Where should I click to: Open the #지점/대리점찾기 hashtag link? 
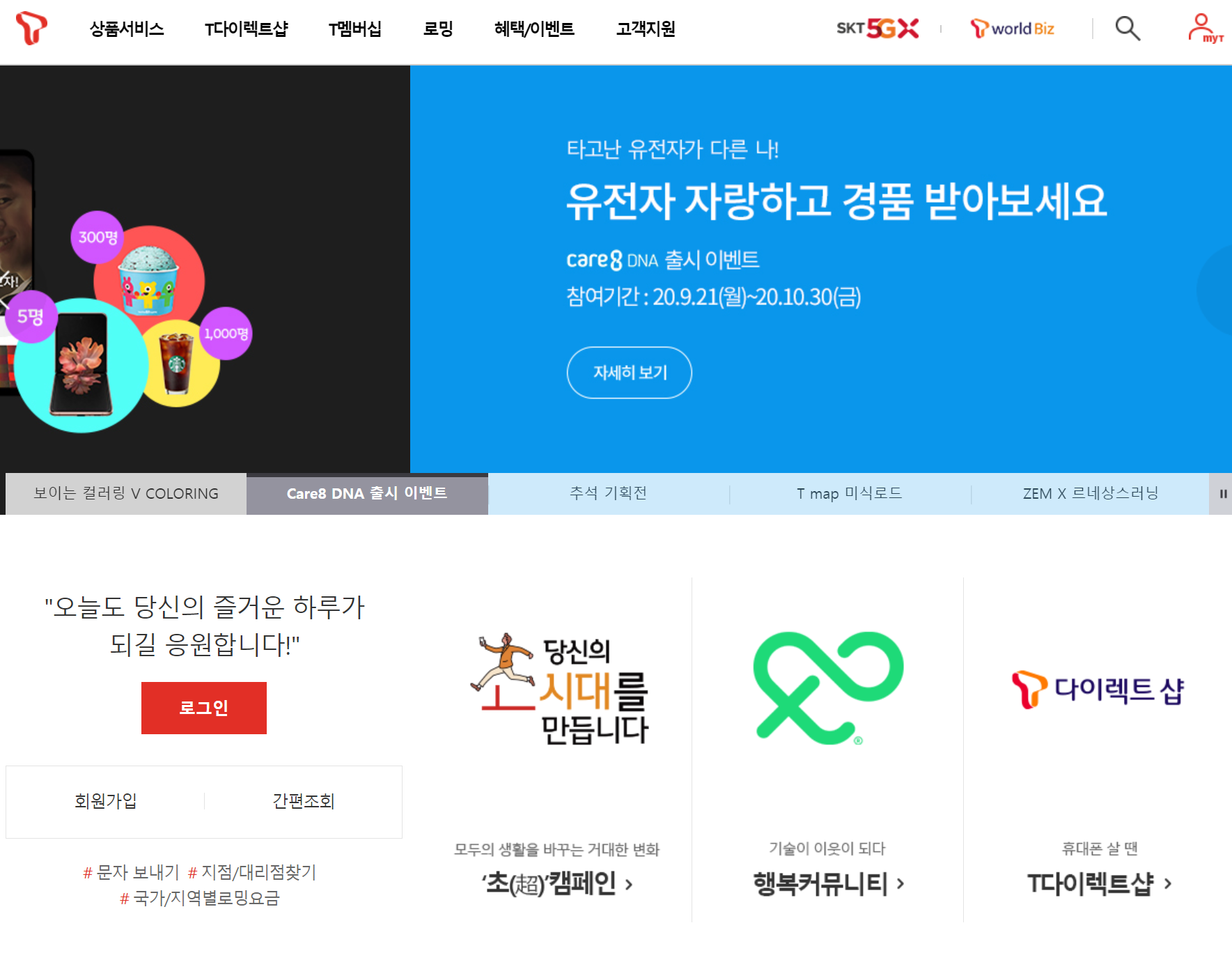tap(252, 872)
